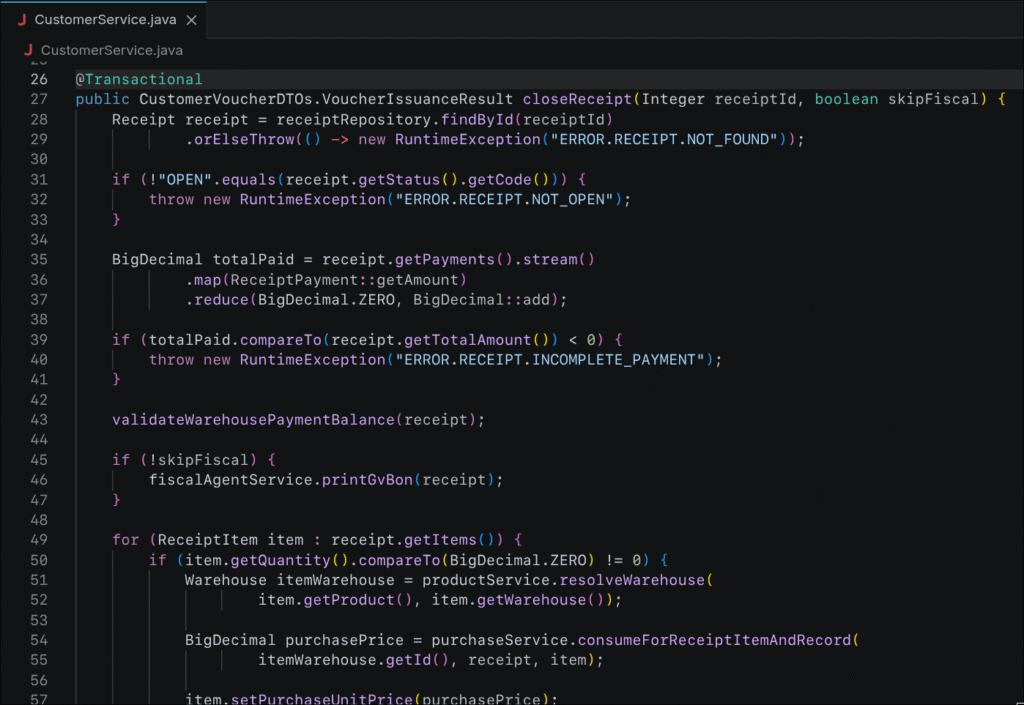Close the CustomerService.java tab

tap(191, 20)
